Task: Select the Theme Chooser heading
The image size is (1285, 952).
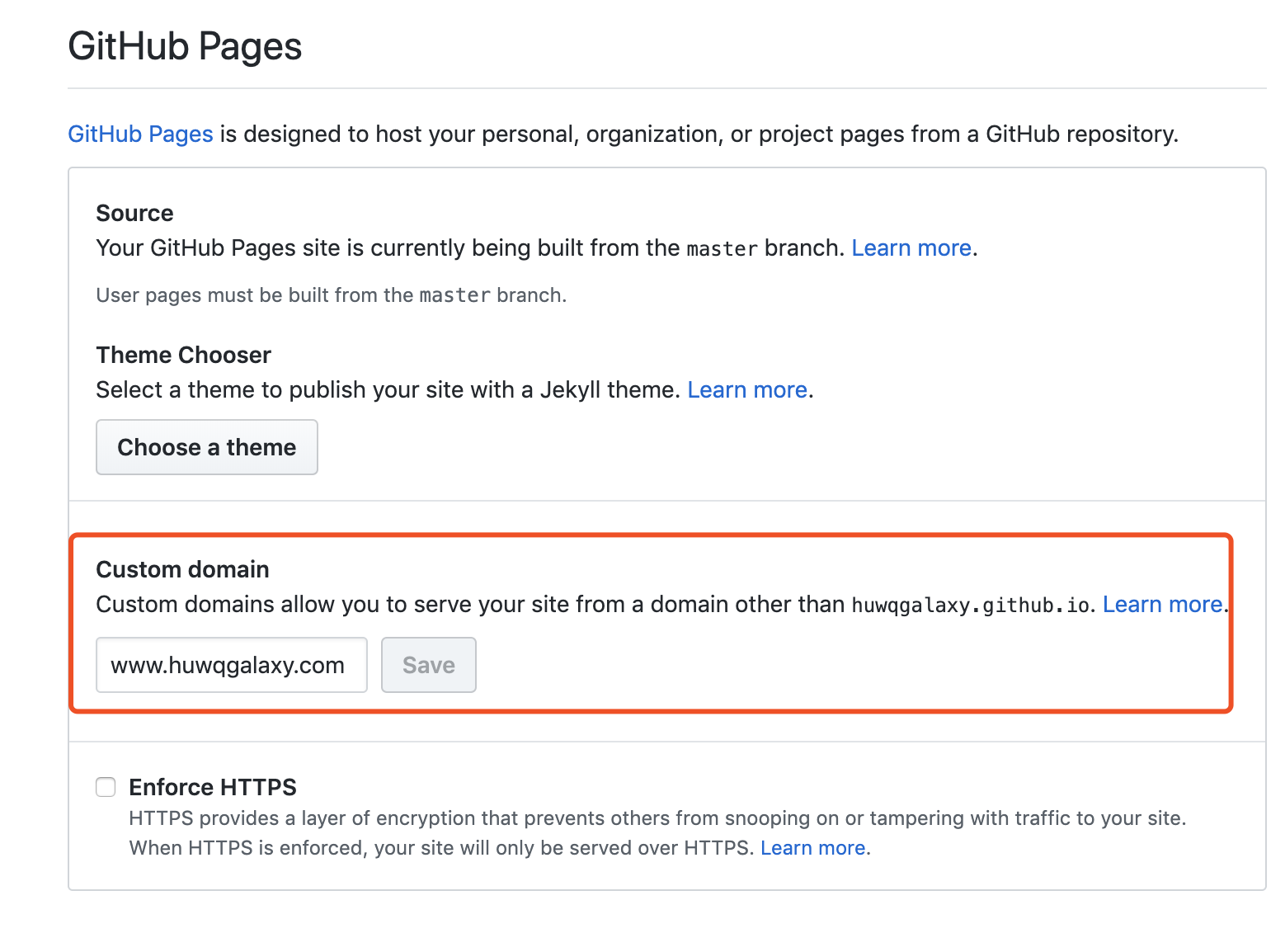Action: tap(184, 355)
